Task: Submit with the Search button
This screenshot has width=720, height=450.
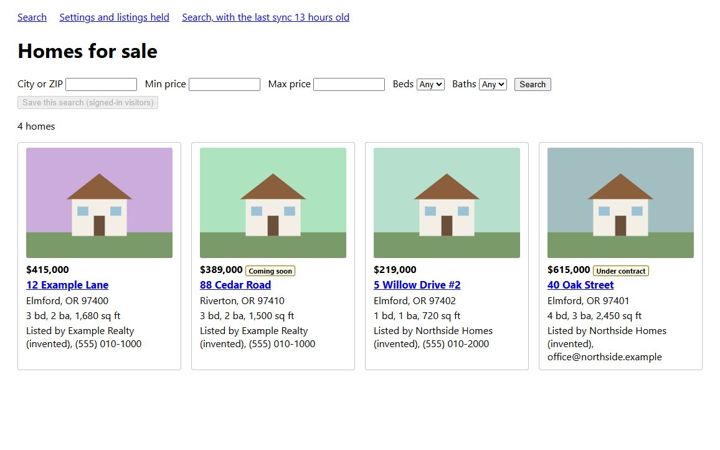Action: [x=532, y=84]
